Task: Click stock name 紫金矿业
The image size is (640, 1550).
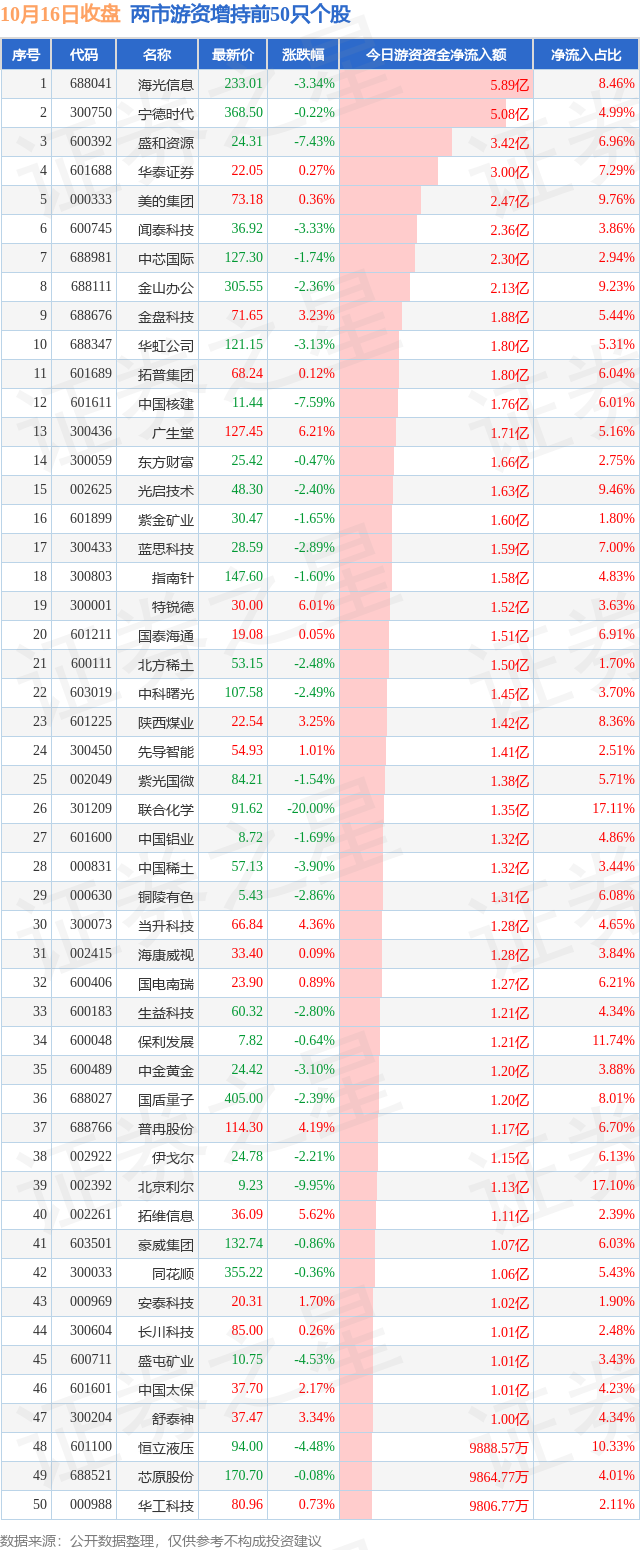Action: point(166,519)
